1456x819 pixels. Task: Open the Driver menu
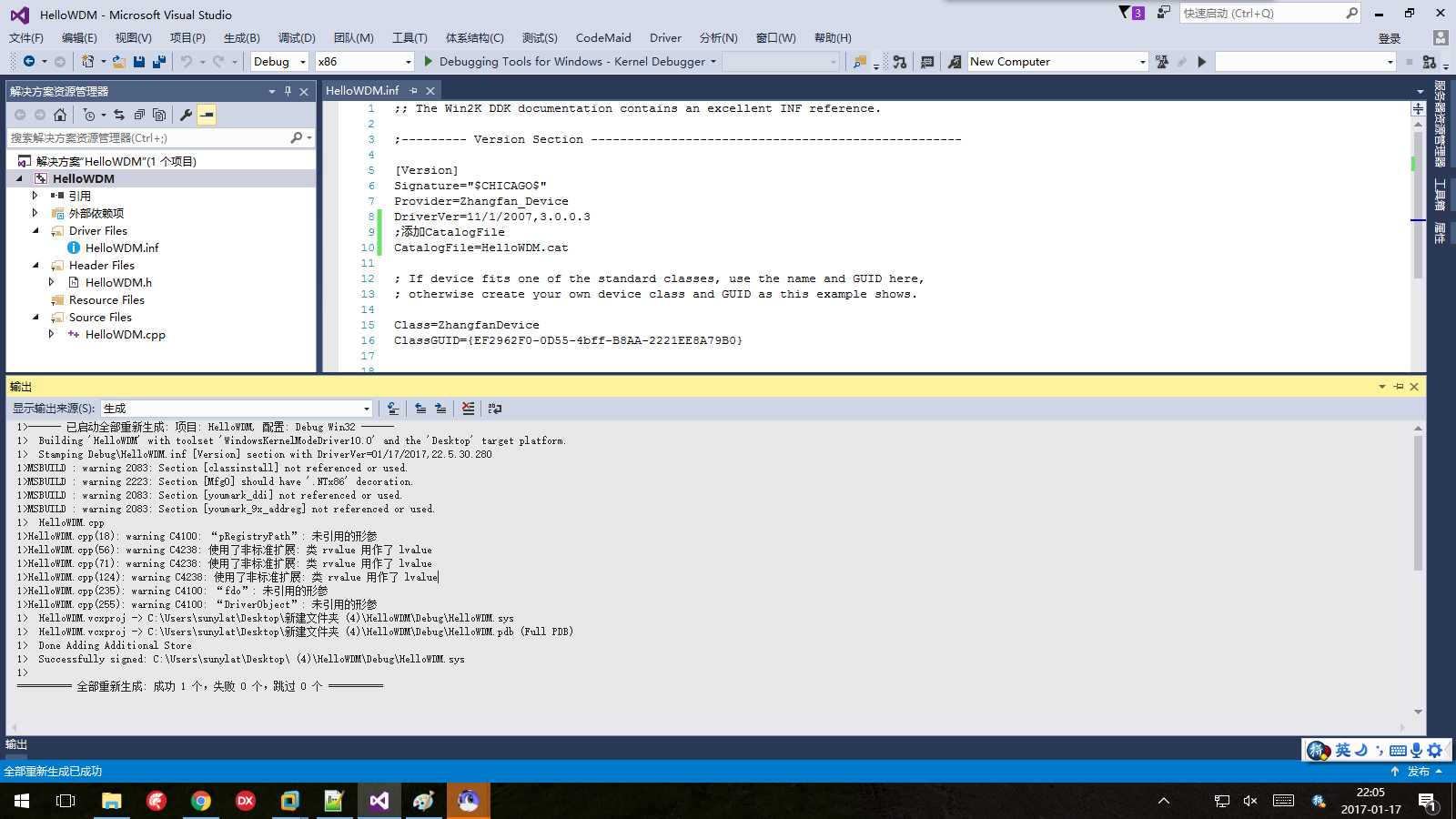coord(665,37)
